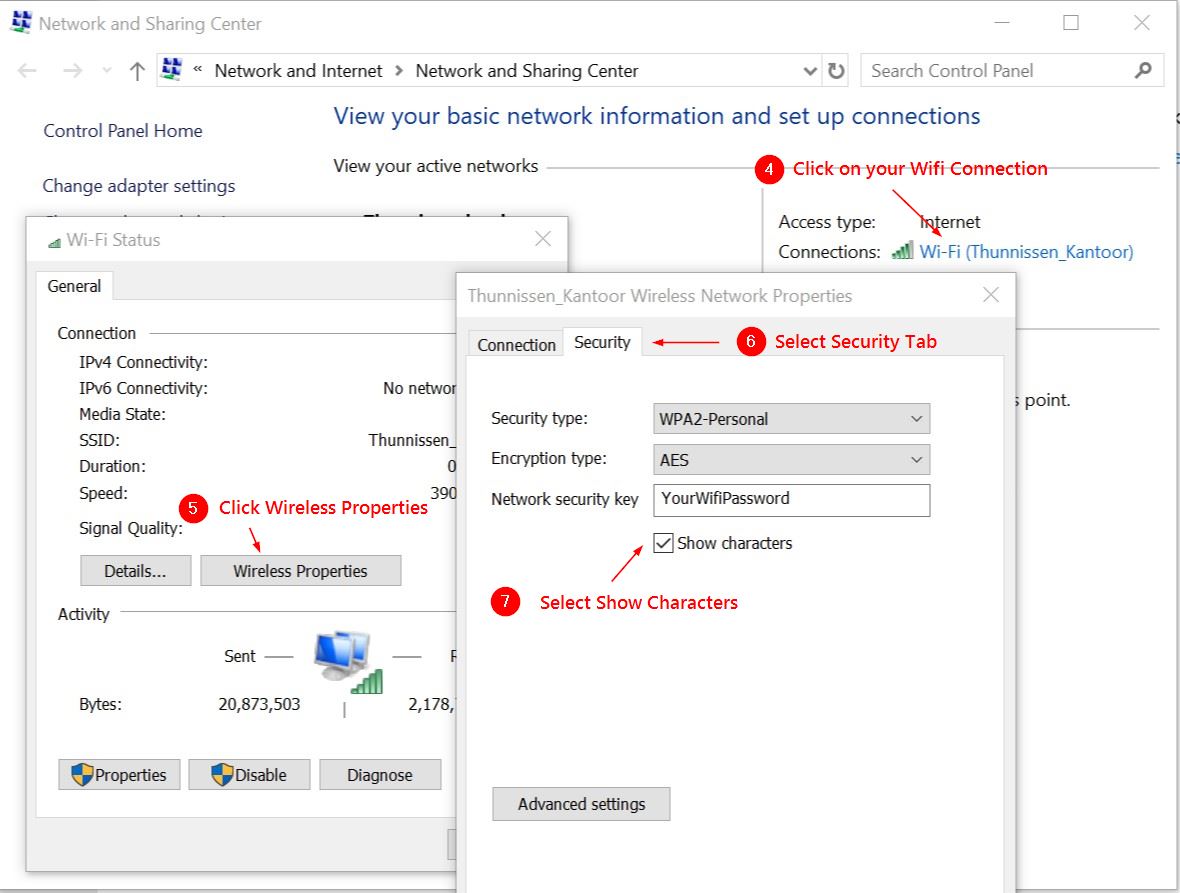1180x893 pixels.
Task: Switch to the Connection tab
Action: [x=515, y=344]
